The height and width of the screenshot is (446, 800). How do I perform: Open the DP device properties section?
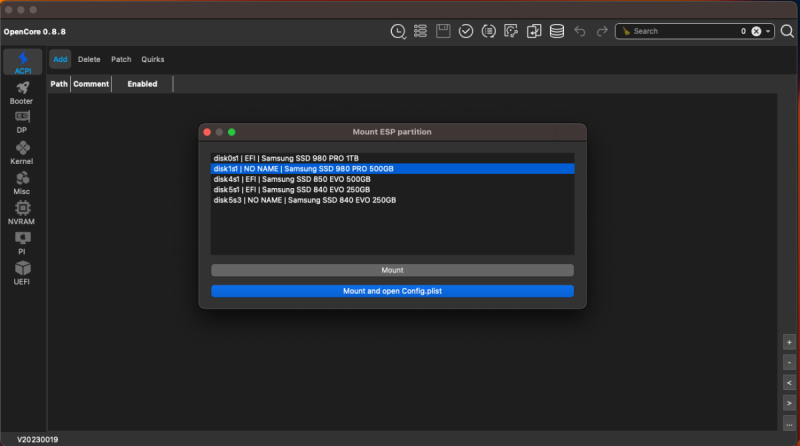(21, 122)
